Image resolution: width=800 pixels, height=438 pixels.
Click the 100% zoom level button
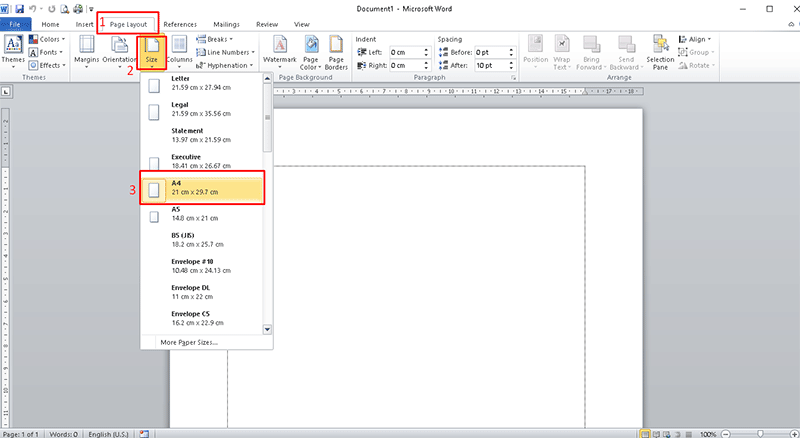[x=708, y=434]
